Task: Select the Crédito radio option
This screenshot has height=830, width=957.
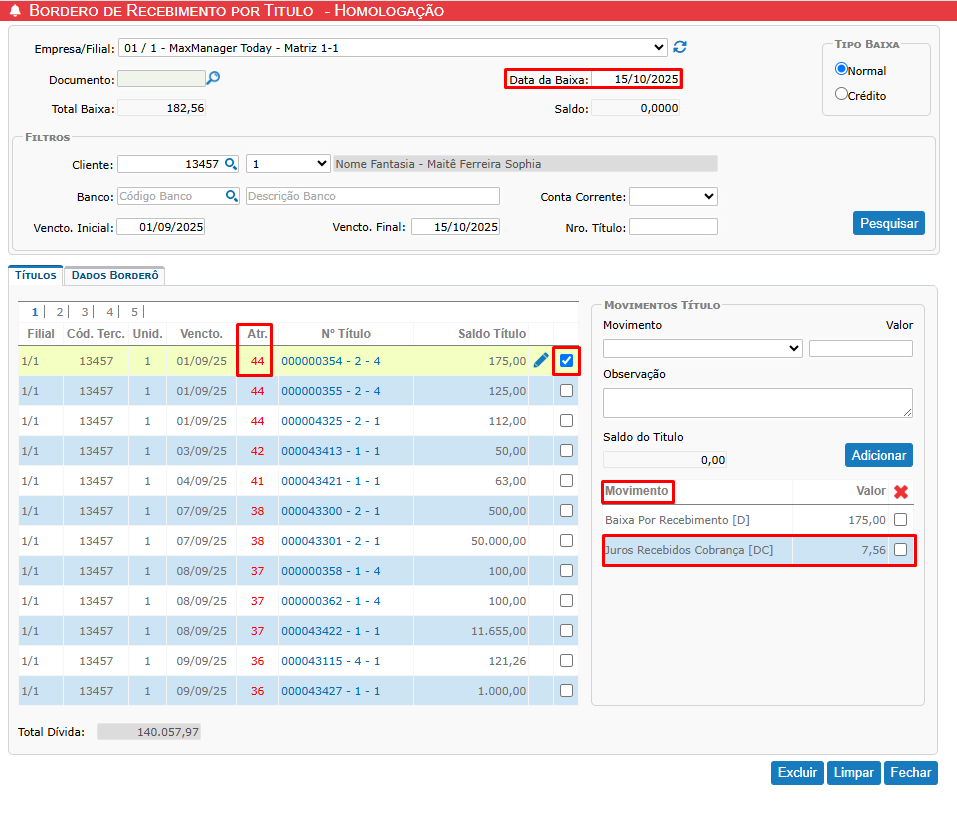Action: [x=841, y=95]
